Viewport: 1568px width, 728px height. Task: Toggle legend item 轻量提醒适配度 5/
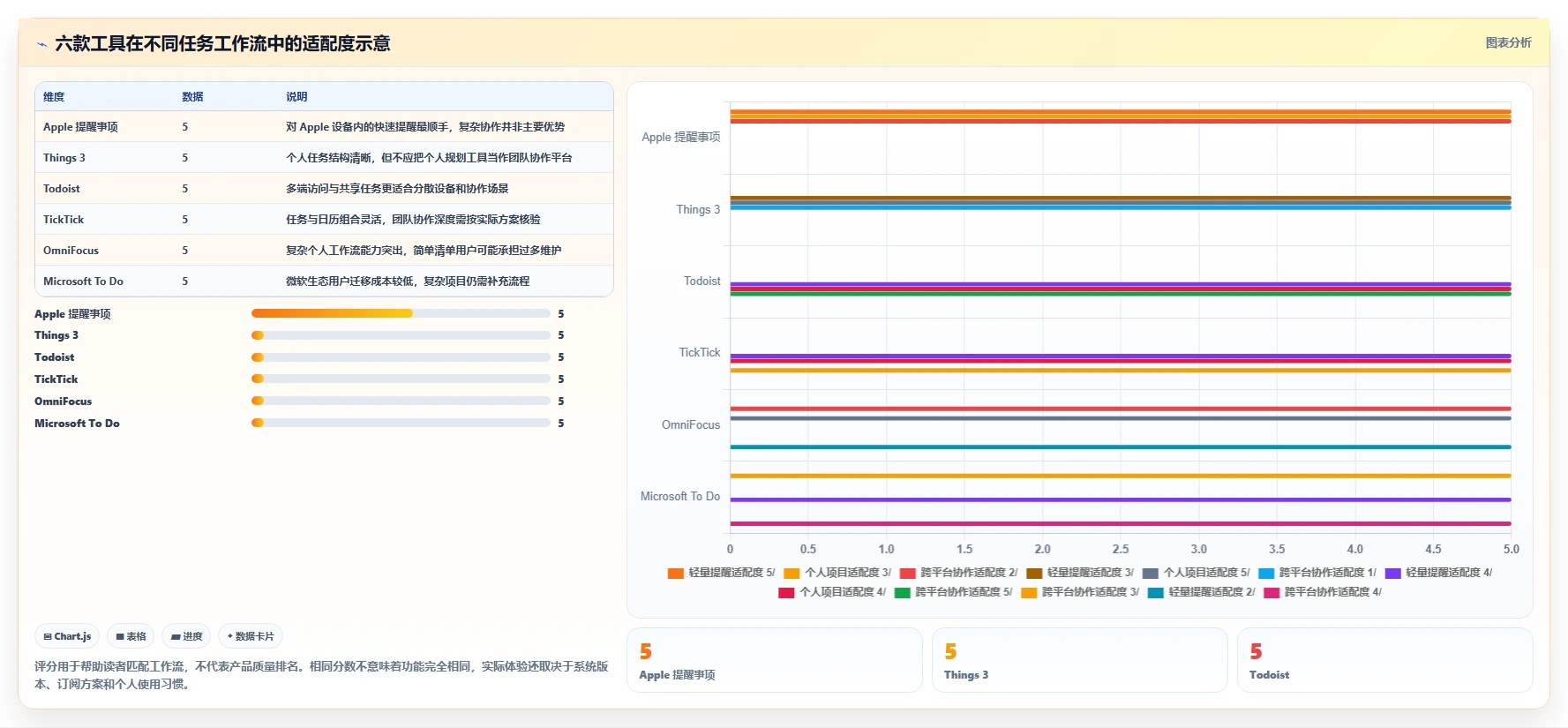(722, 573)
